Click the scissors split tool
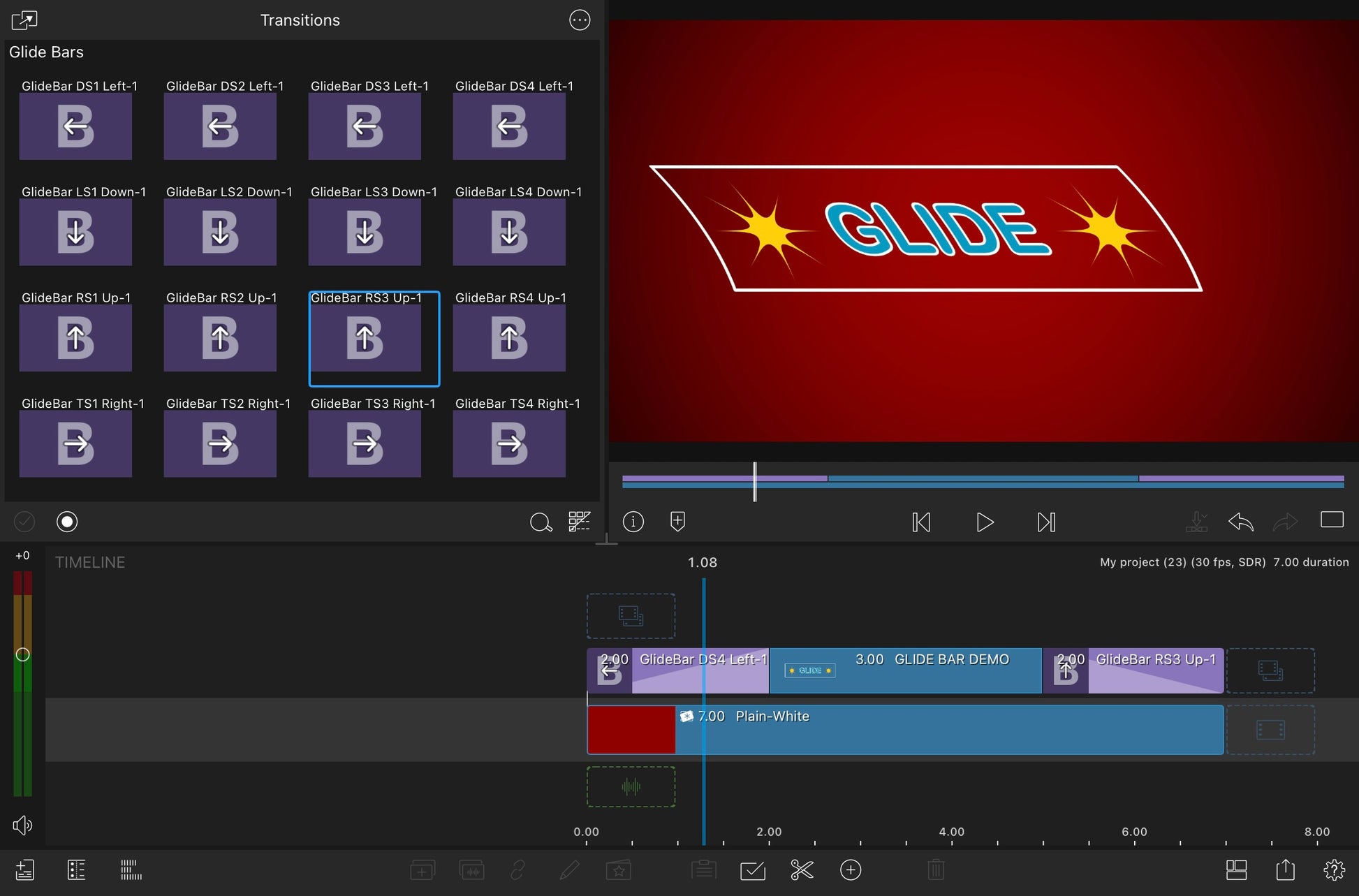The height and width of the screenshot is (896, 1359). (x=802, y=870)
